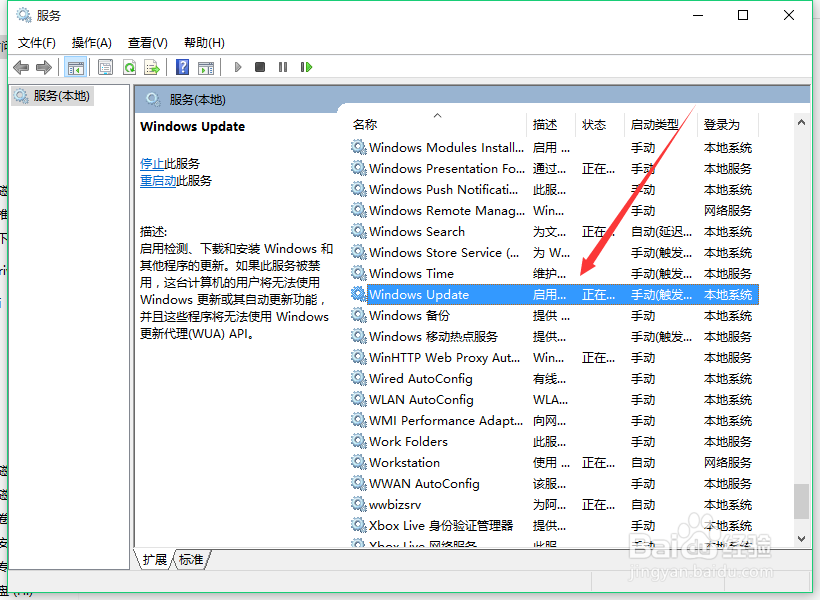Click the Refresh toolbar icon
This screenshot has width=820, height=600.
pyautogui.click(x=129, y=67)
